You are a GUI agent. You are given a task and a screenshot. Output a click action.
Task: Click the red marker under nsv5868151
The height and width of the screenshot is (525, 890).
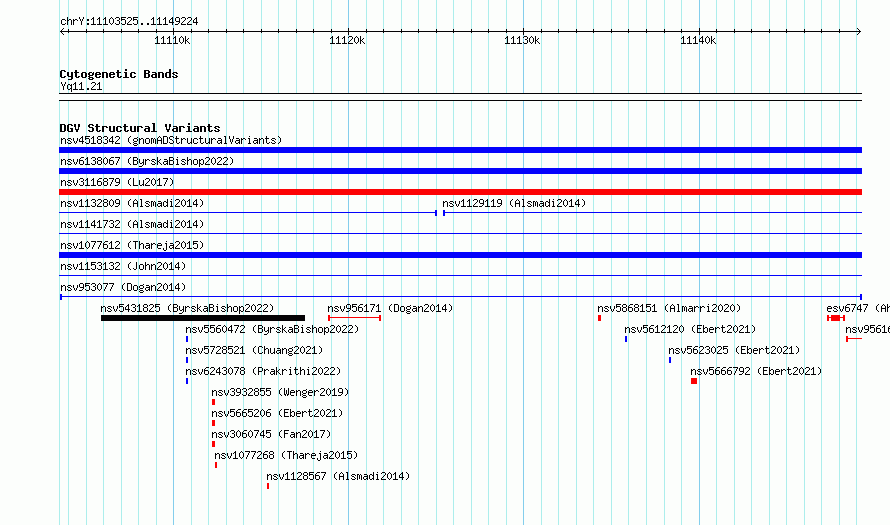click(x=599, y=318)
